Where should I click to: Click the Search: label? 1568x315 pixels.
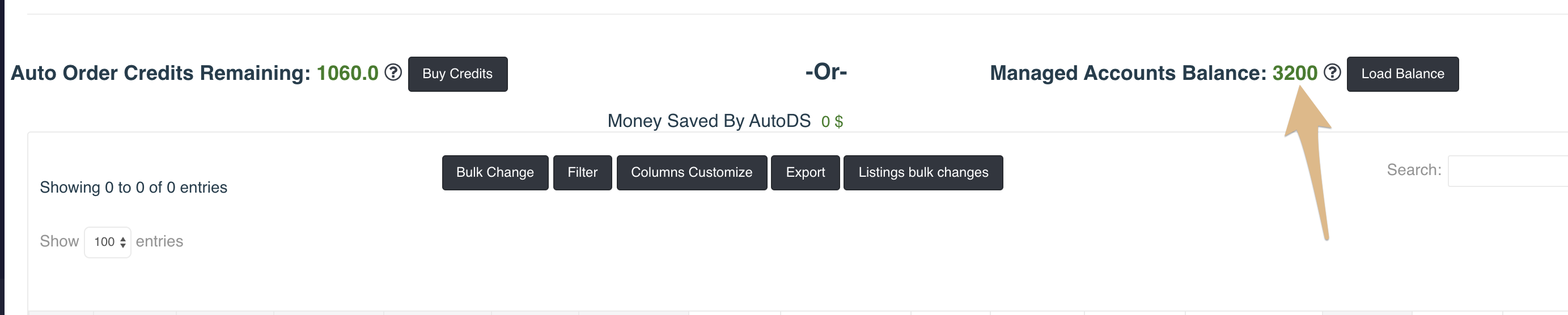(x=1413, y=169)
